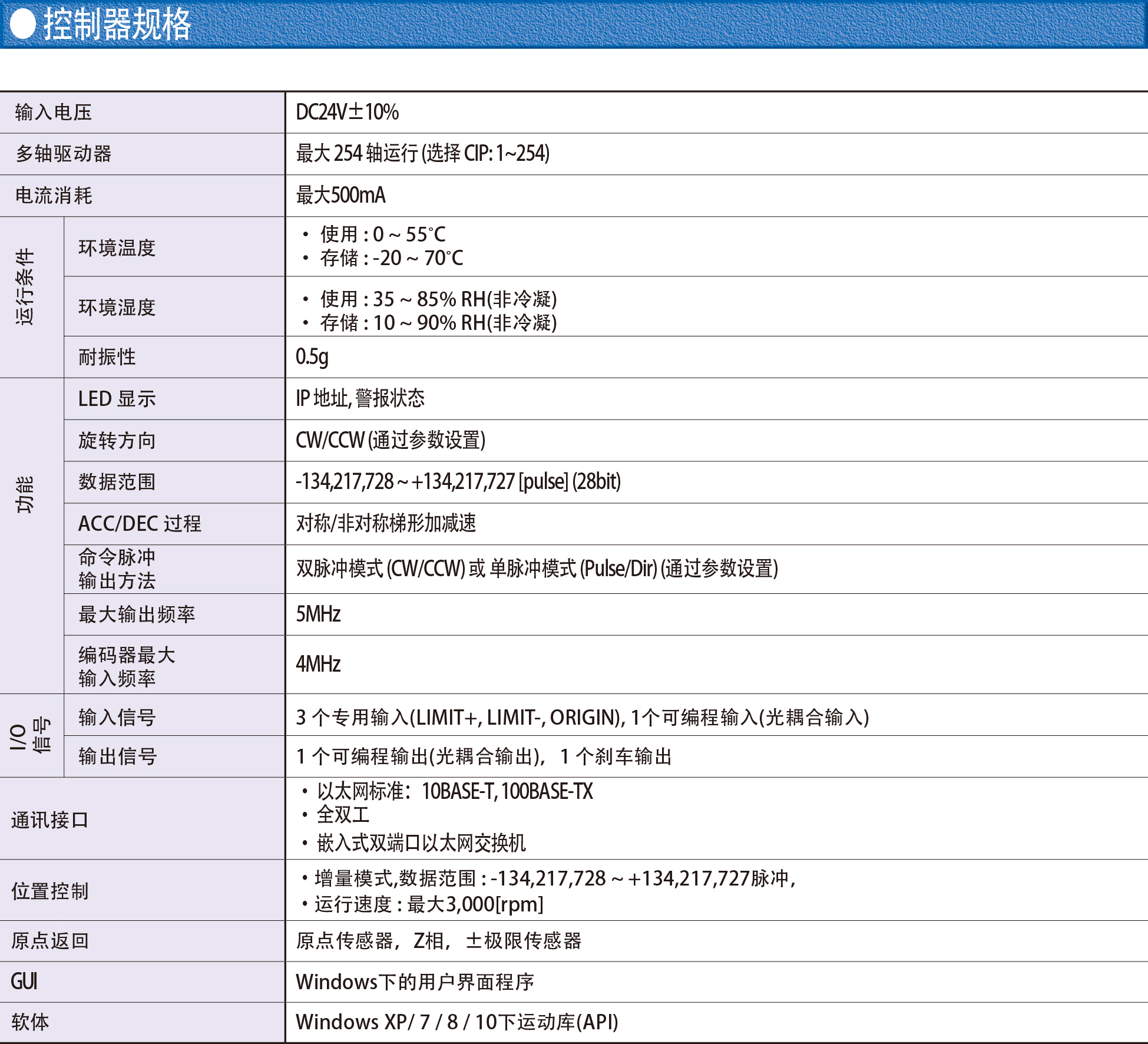Viewport: 1148px width, 1044px height.
Task: Click the GUI row label
Action: tap(24, 982)
